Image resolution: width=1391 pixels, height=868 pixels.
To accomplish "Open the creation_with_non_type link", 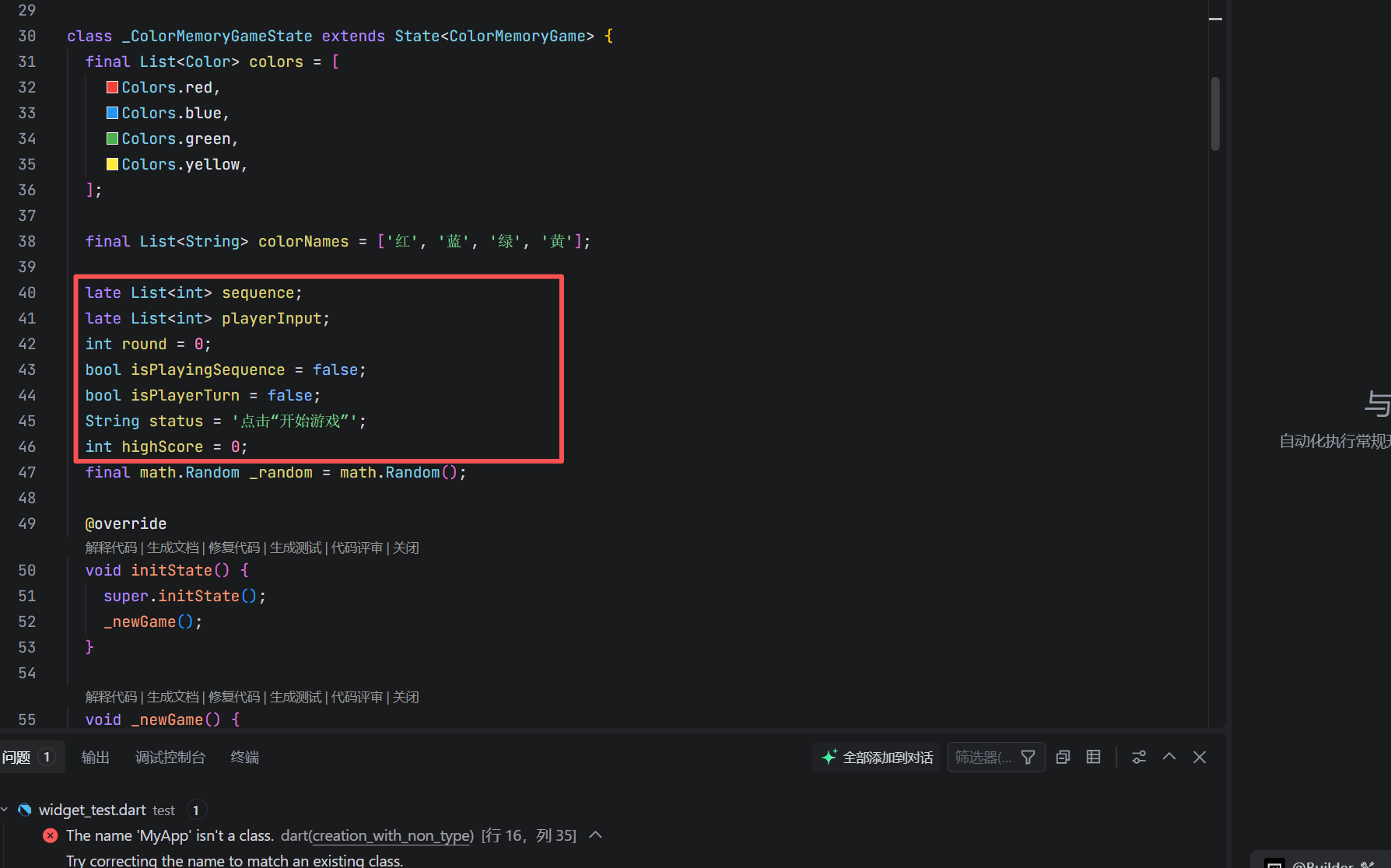I will point(391,835).
